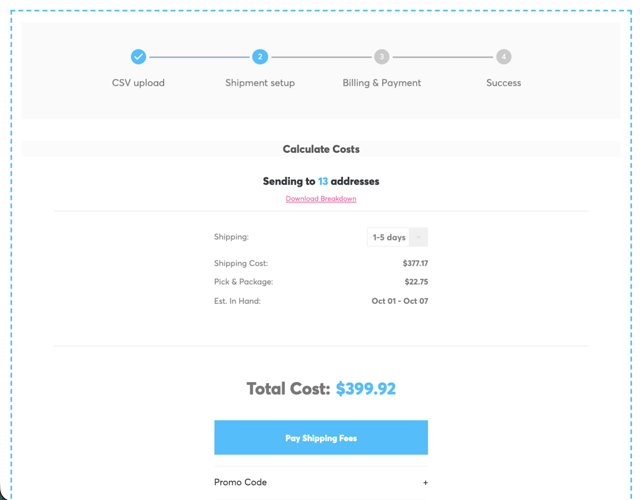Jump to the Billing & Payment step label

click(x=381, y=83)
